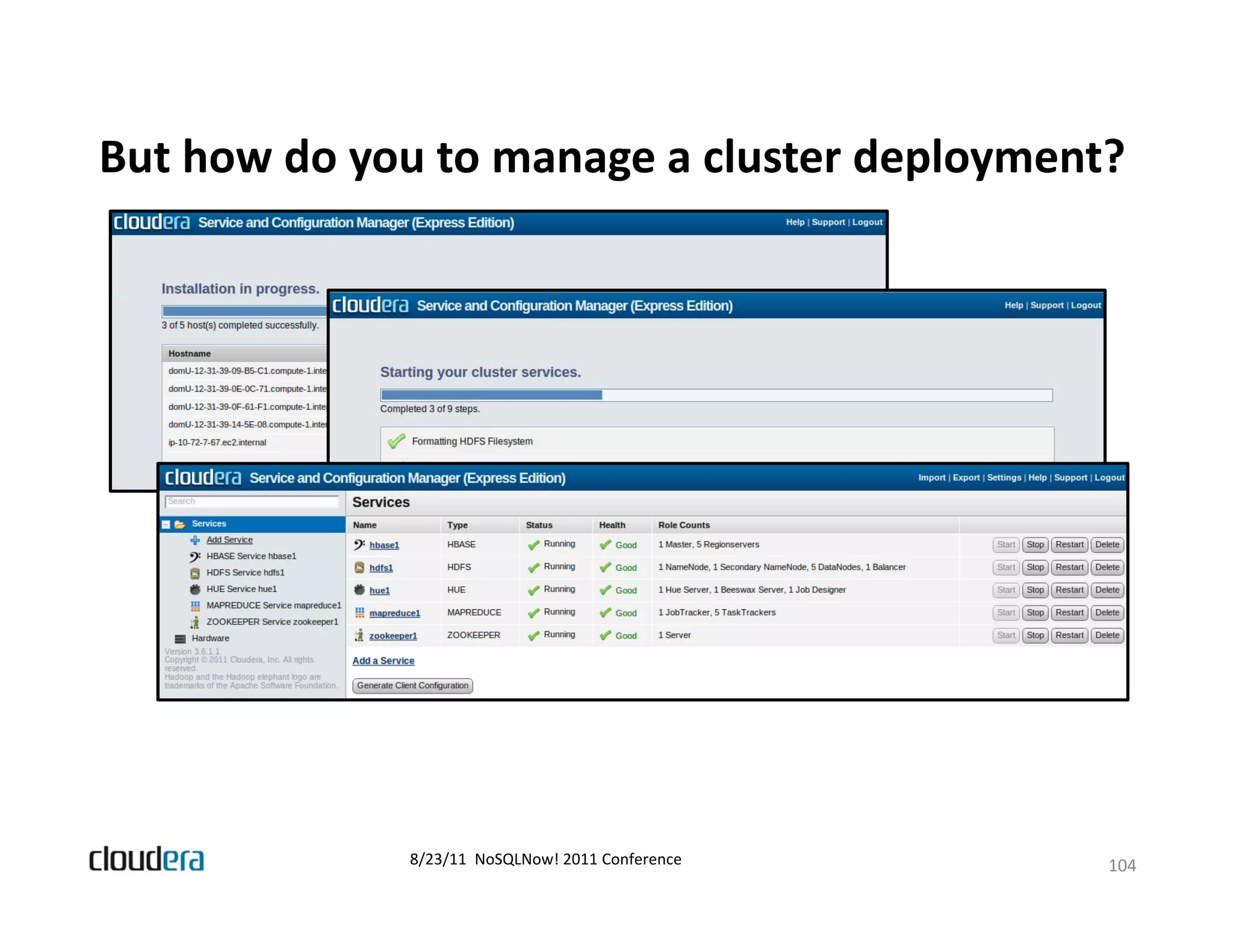Screen dimensions: 1233x952
Task: Open the mapreduce1 service link
Action: [395, 613]
